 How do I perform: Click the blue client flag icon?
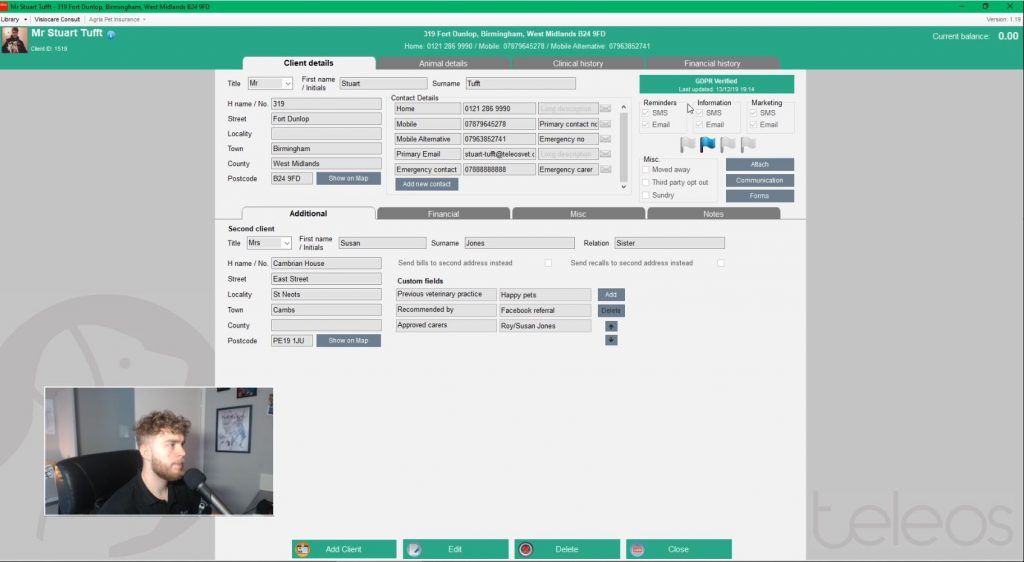tap(708, 145)
